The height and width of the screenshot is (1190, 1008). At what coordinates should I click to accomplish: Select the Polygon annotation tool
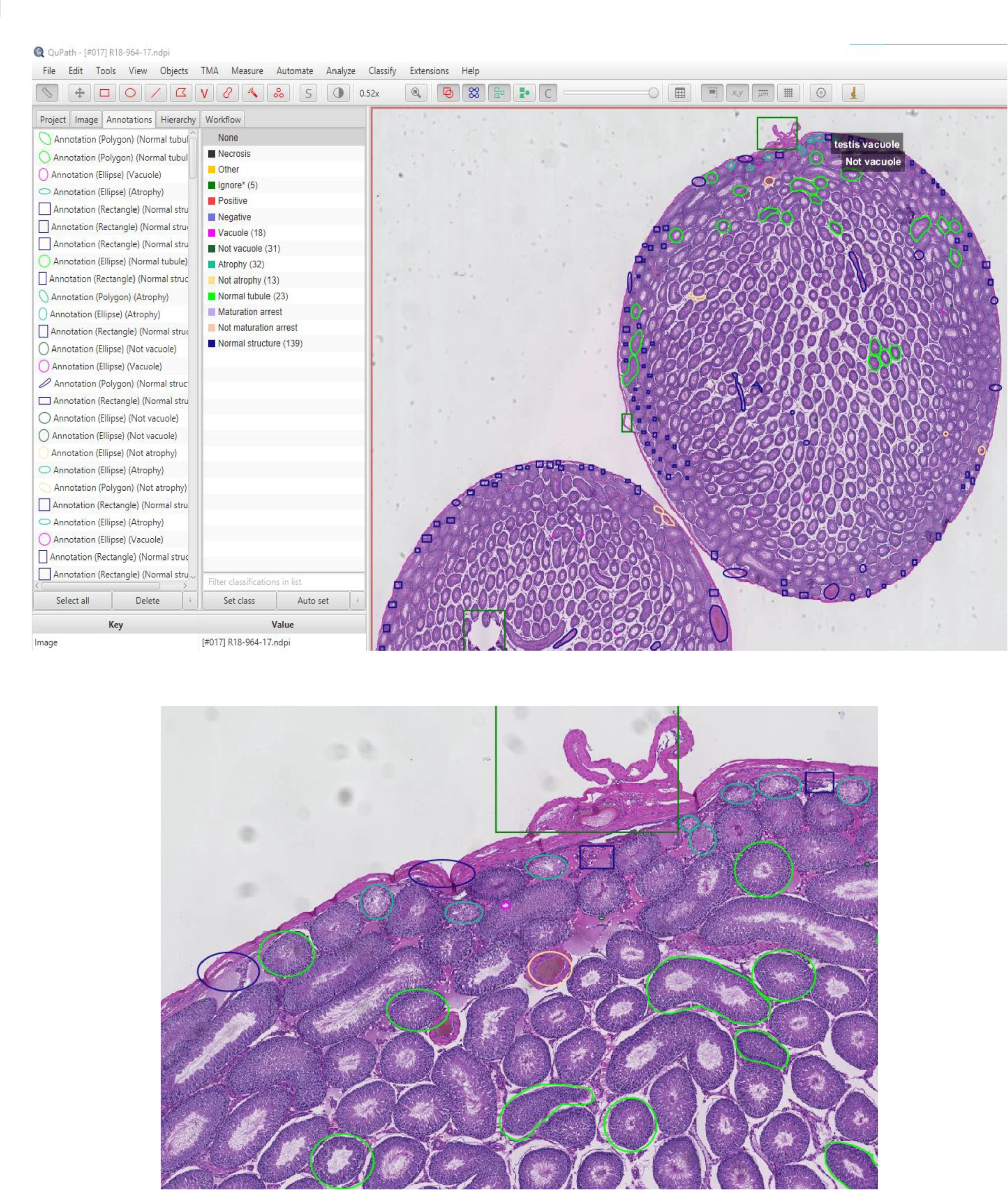180,93
